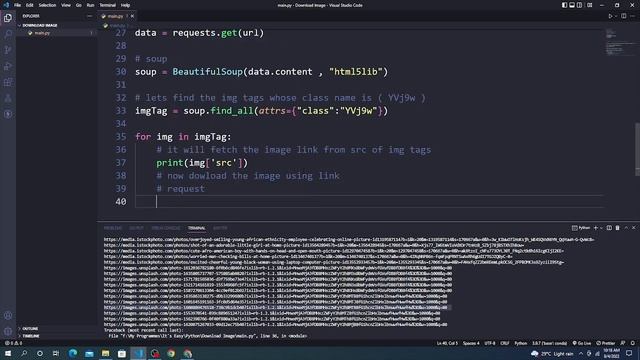Open the Explorer view in activity bar
Screen dimensions: 640x360
8,18
